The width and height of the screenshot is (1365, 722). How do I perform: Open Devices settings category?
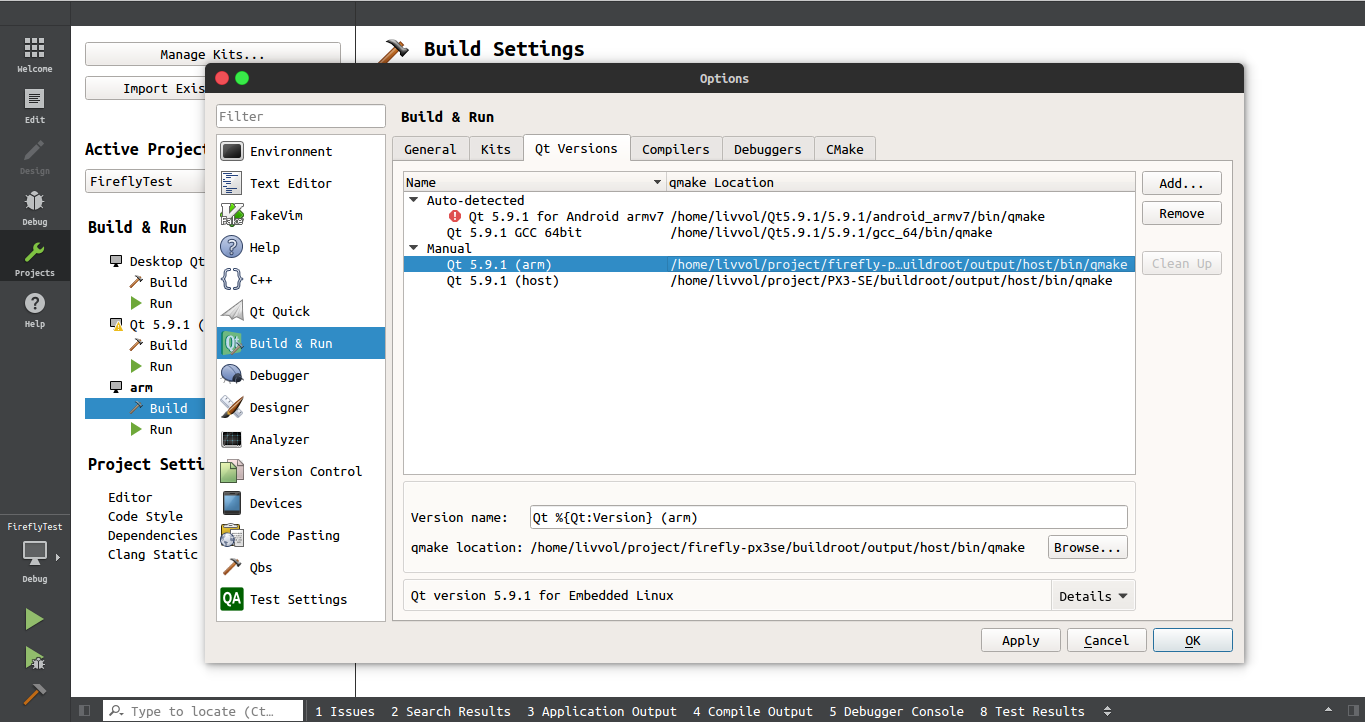point(301,503)
